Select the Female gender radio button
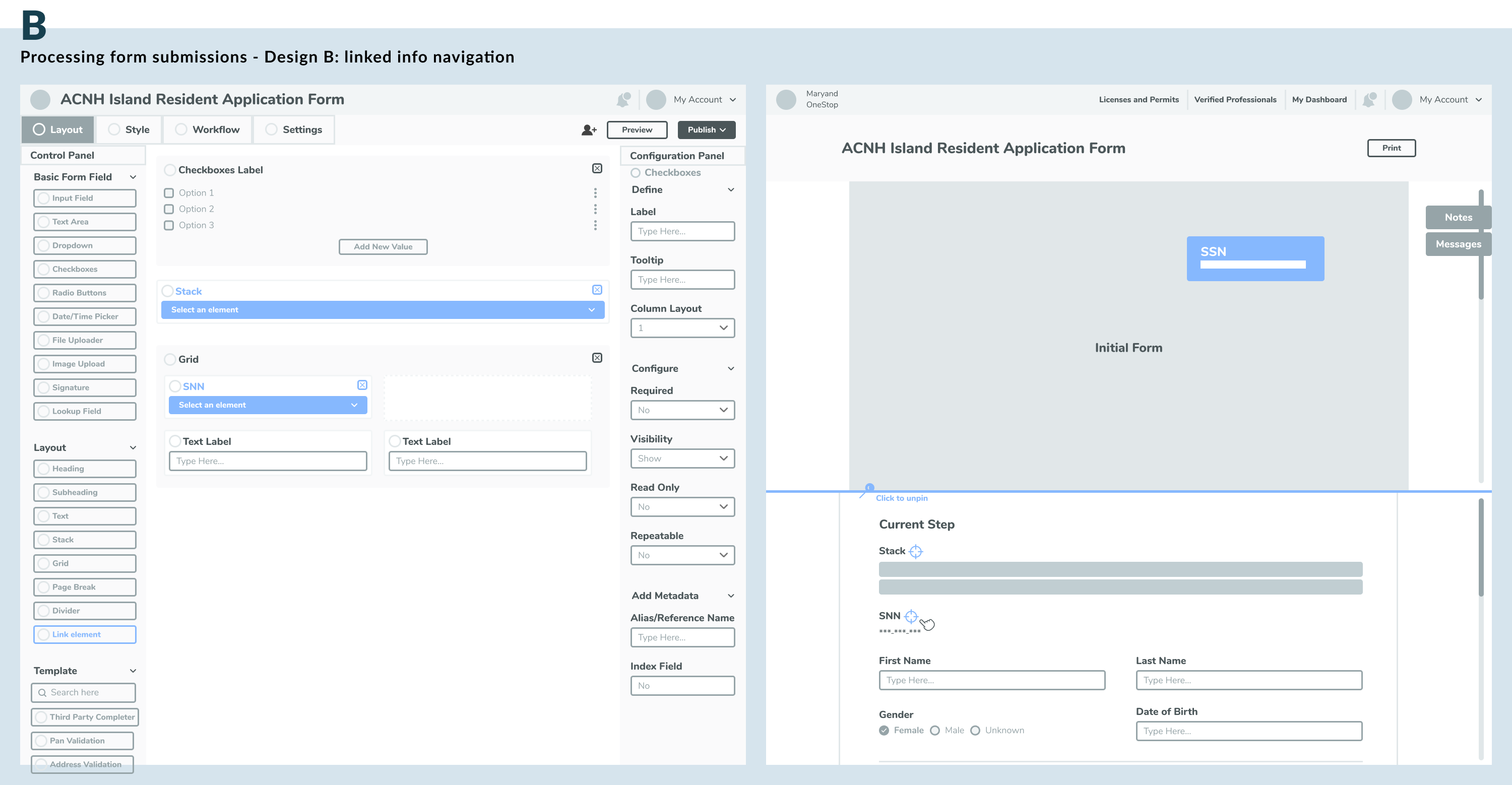 (884, 731)
